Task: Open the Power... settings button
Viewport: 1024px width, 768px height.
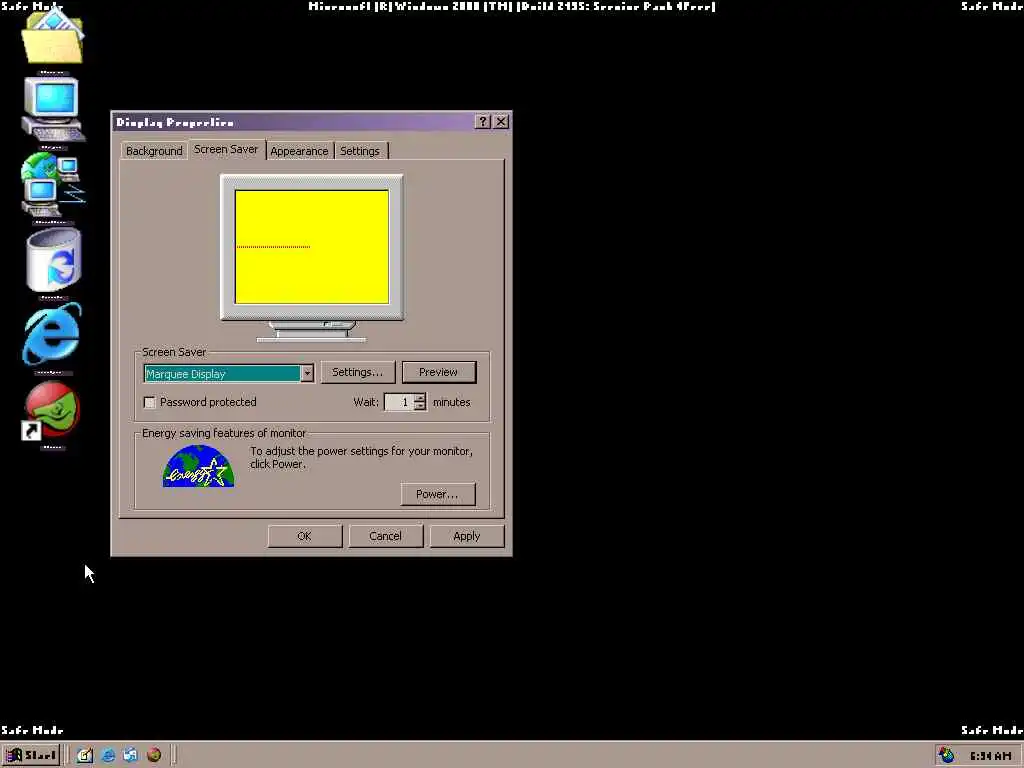Action: tap(438, 494)
